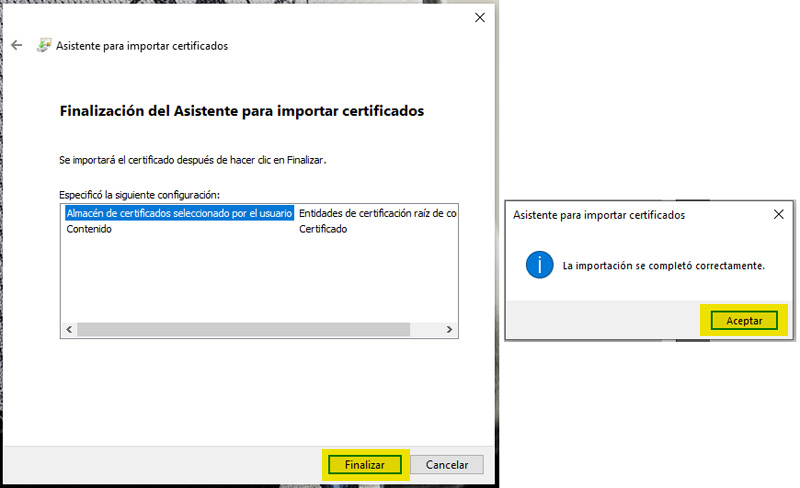
Task: Select the Contenido row in the list
Action: click(x=89, y=229)
